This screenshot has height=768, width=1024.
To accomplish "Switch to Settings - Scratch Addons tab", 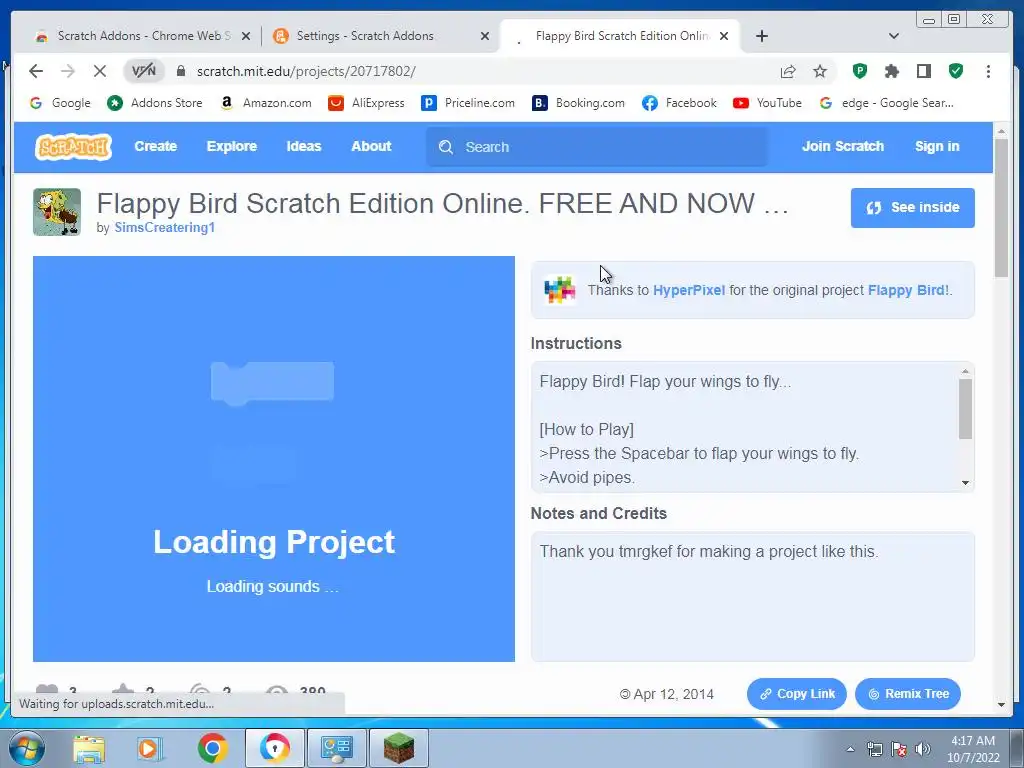I will [366, 36].
